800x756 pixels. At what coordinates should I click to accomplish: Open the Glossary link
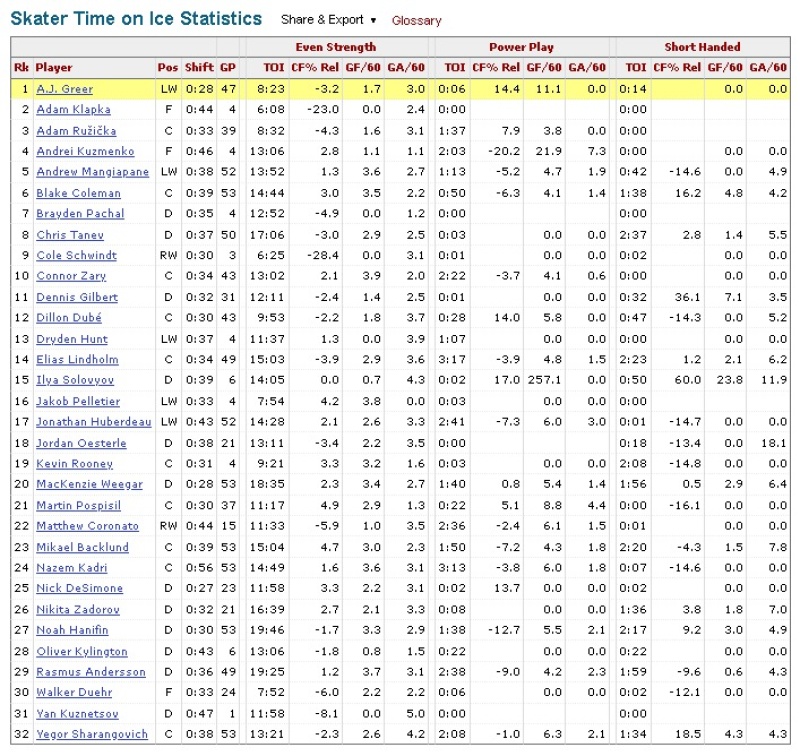(x=416, y=20)
